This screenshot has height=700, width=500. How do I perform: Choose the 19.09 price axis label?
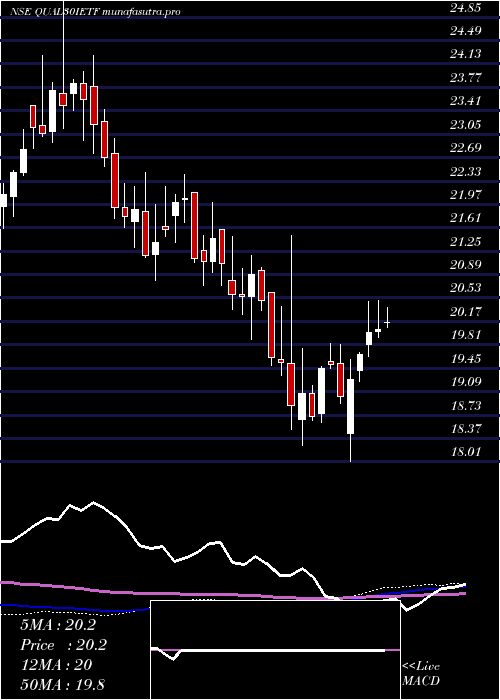tap(466, 381)
